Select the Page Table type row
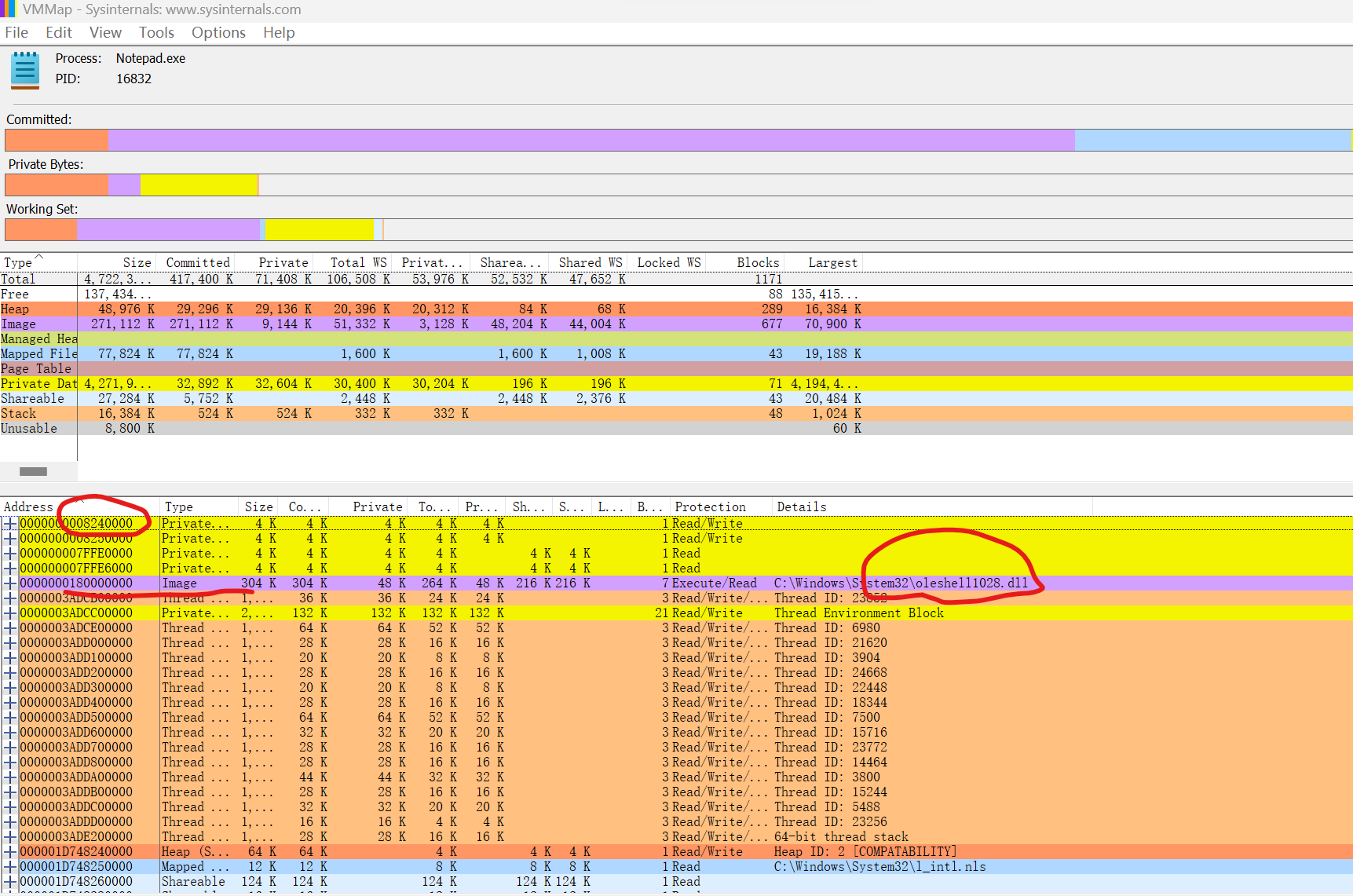Viewport: 1353px width, 896px height. pyautogui.click(x=676, y=369)
